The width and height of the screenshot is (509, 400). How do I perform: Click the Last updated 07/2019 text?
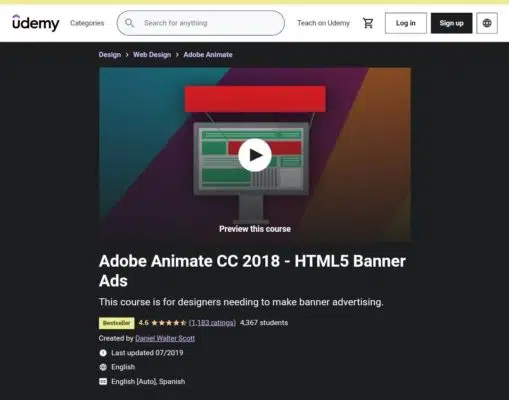[147, 353]
